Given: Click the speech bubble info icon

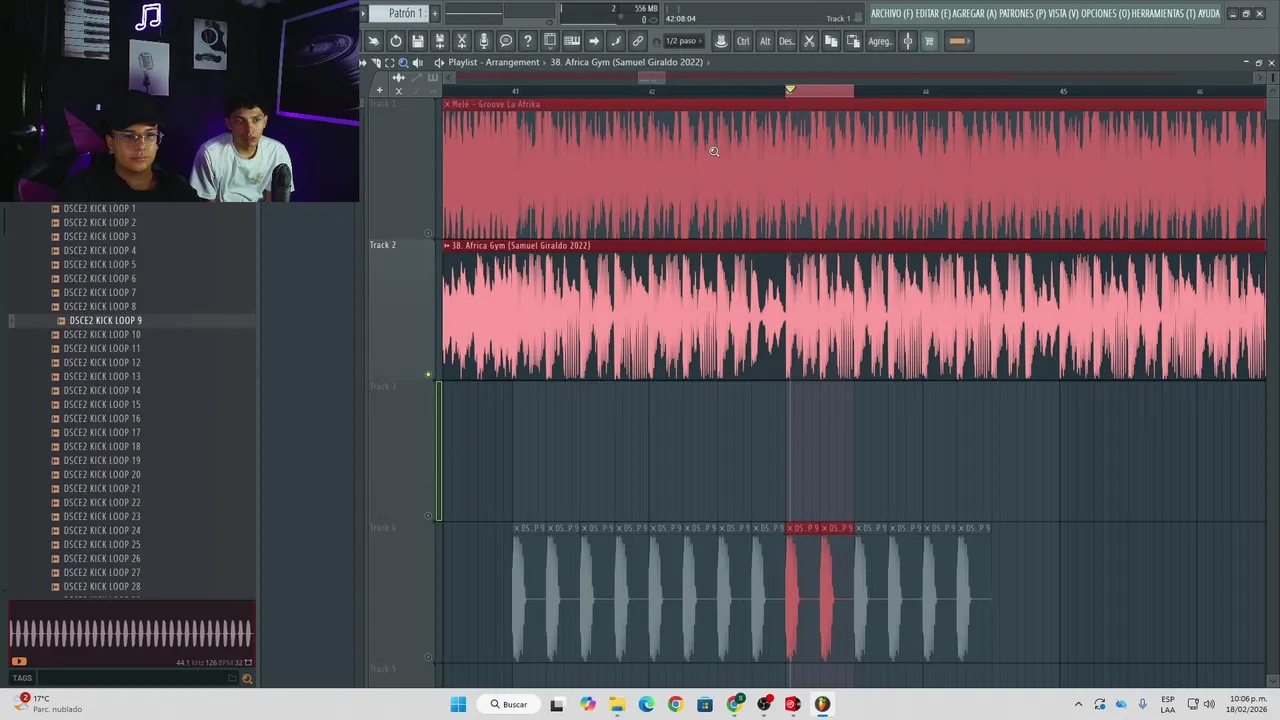Looking at the screenshot, I should (506, 41).
